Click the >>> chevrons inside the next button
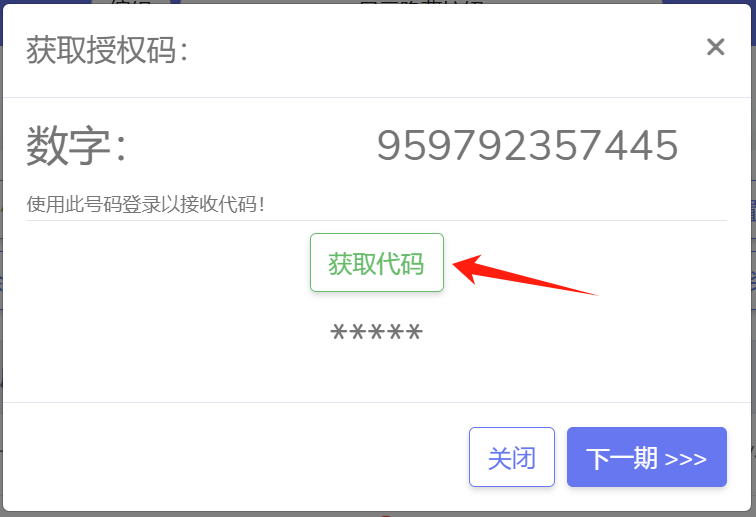Viewport: 756px width, 517px height. click(x=686, y=459)
